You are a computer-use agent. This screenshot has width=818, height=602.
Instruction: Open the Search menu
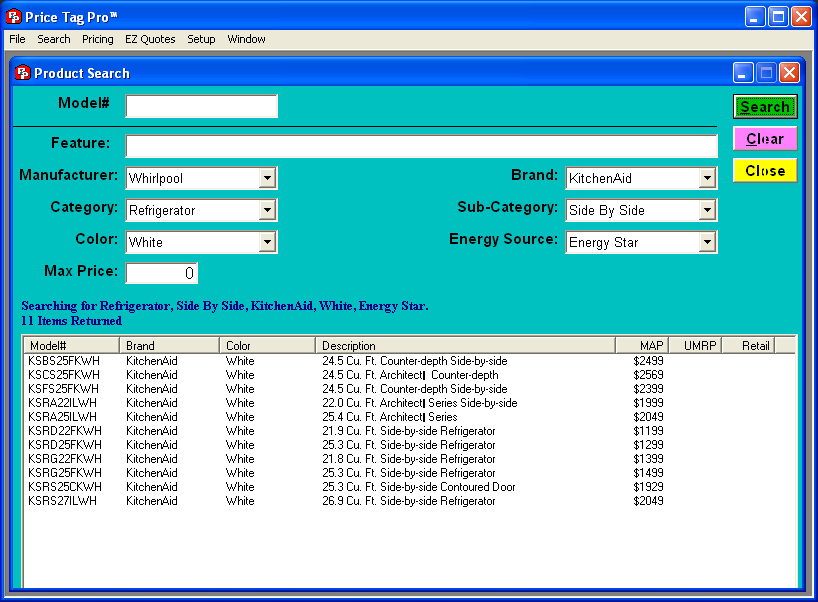click(x=54, y=39)
